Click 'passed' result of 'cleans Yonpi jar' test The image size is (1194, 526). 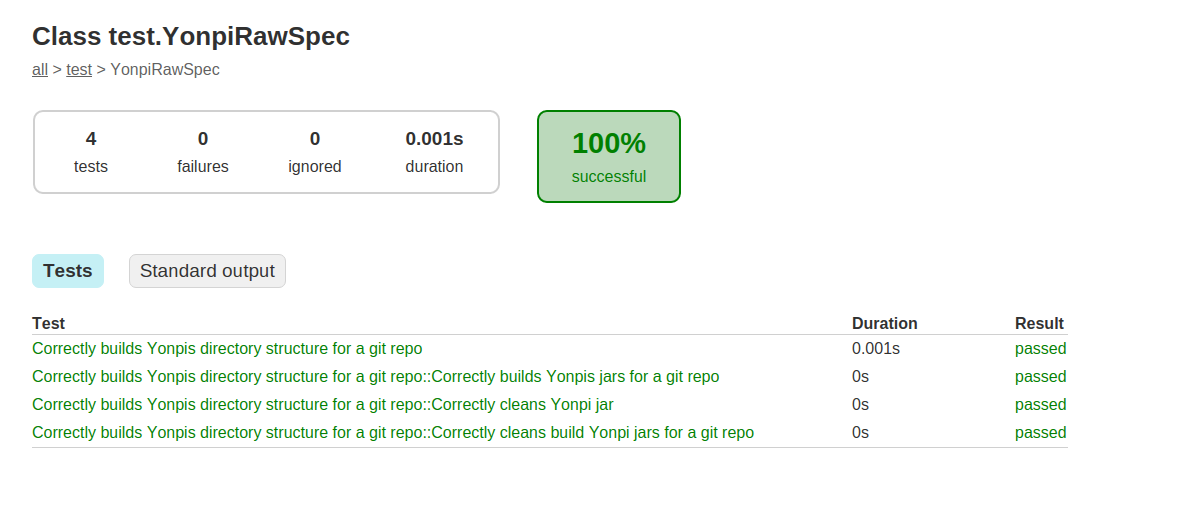tap(1040, 404)
